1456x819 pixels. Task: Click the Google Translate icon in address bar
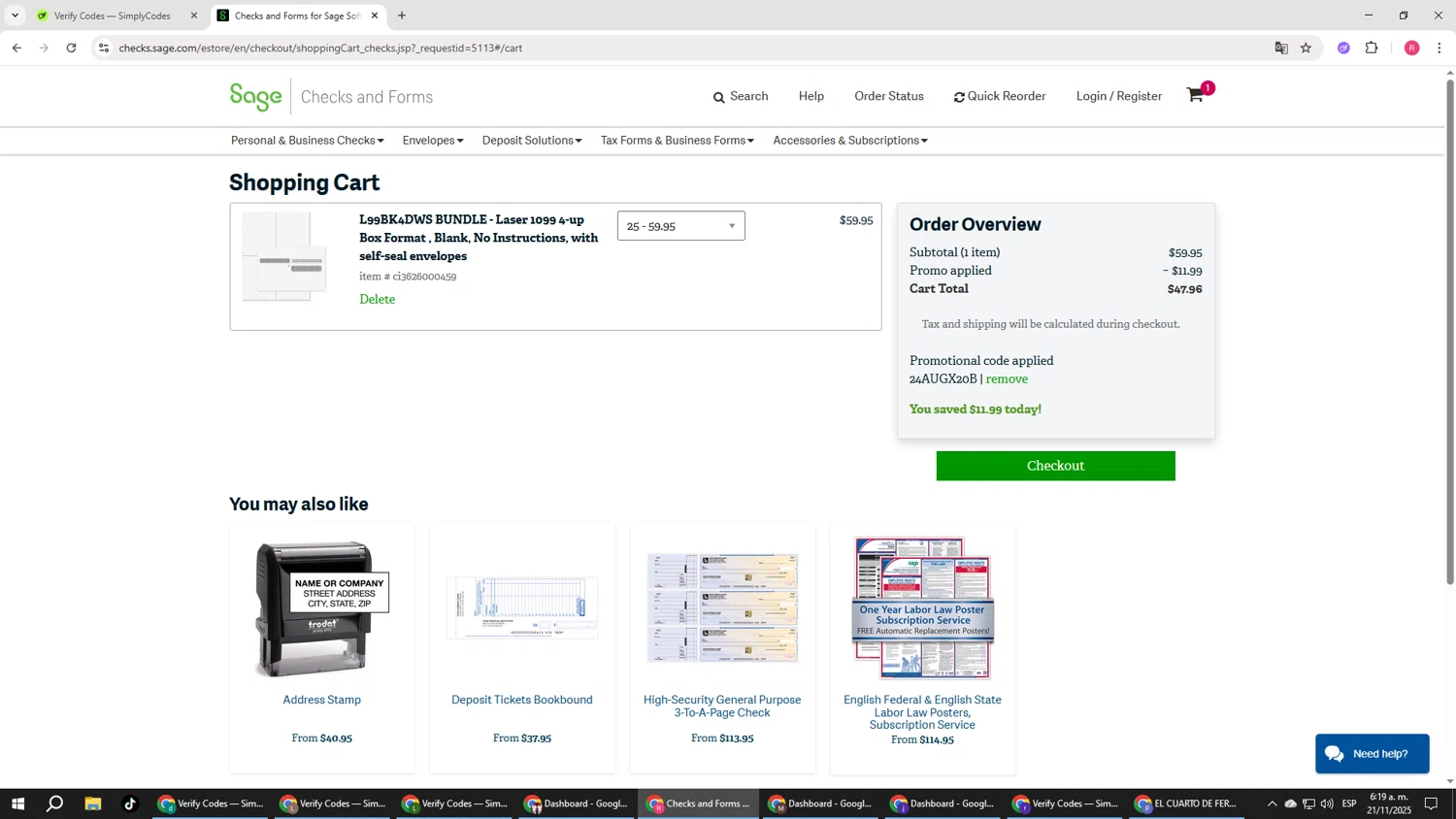1281,48
